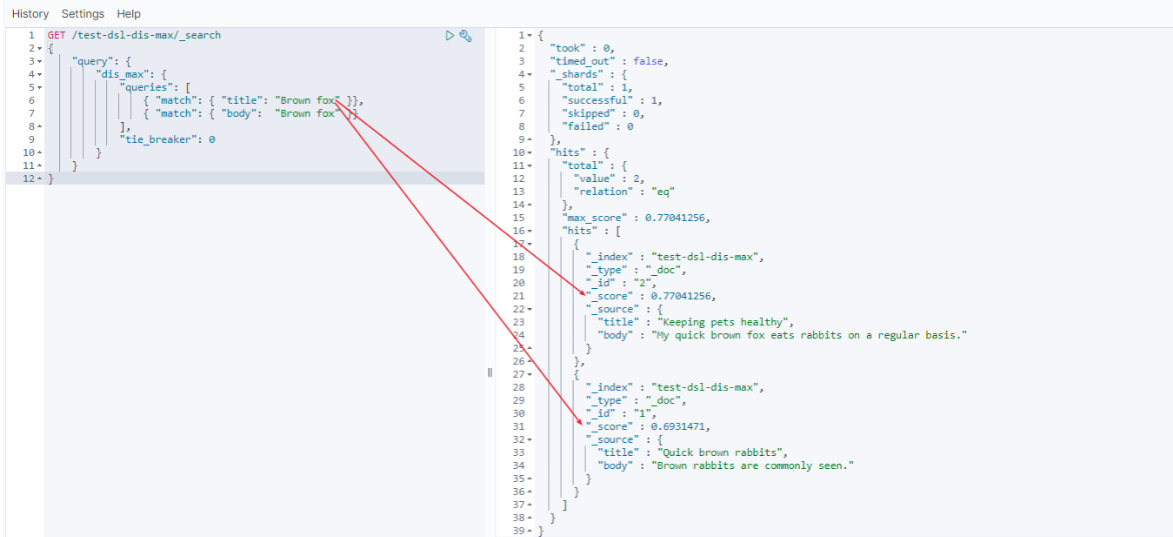Open the Help menu item
Viewport: 1173px width, 537px height.
click(x=129, y=13)
